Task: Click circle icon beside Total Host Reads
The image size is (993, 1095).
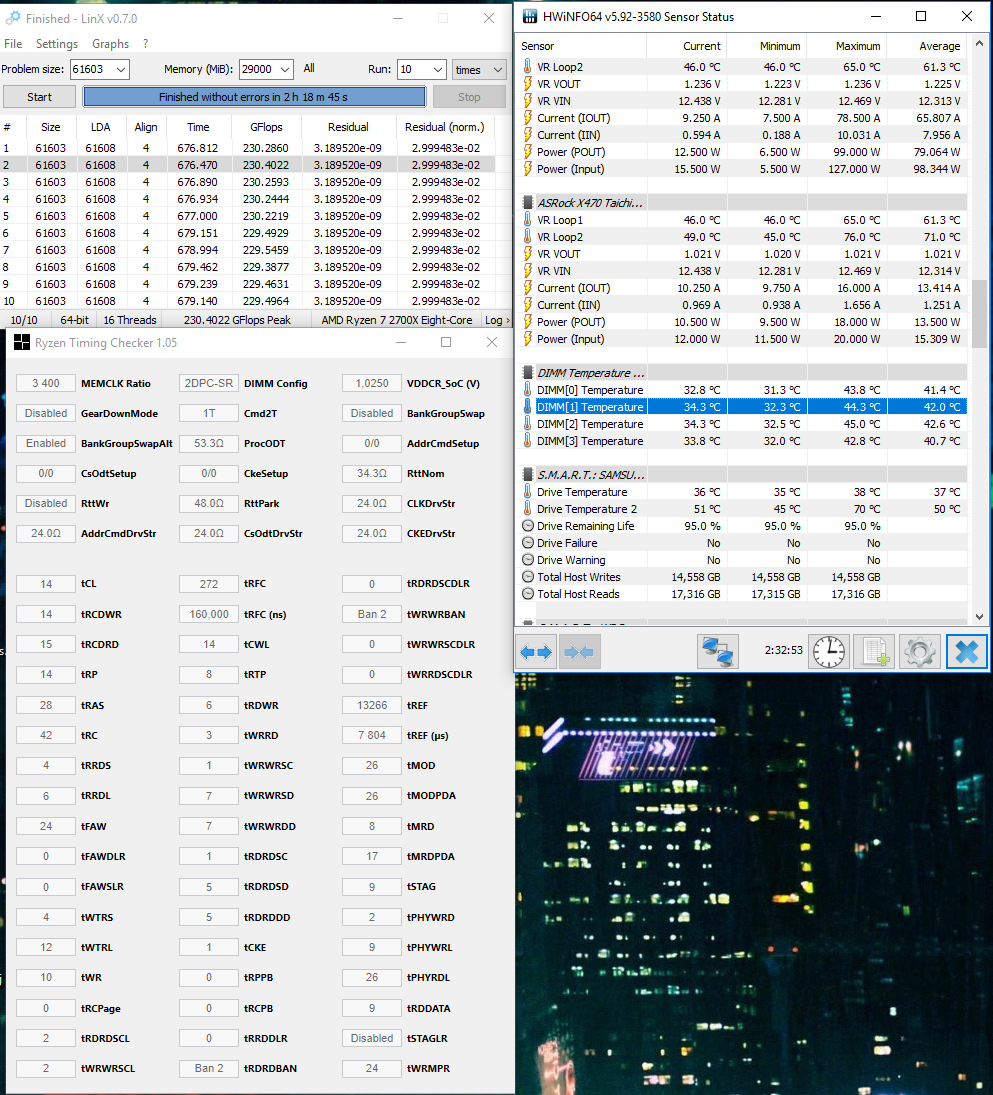Action: click(x=528, y=594)
